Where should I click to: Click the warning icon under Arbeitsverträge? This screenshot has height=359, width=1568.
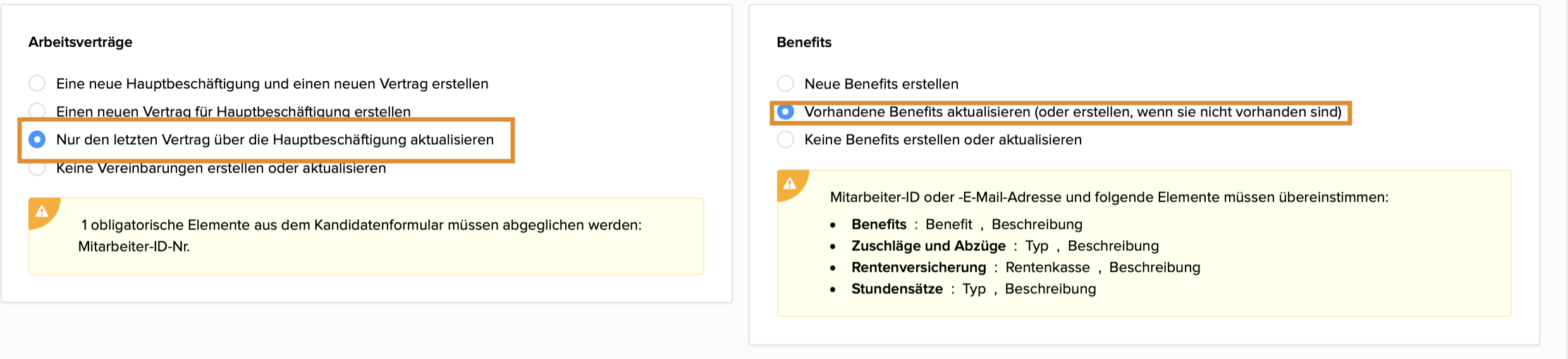(x=42, y=211)
